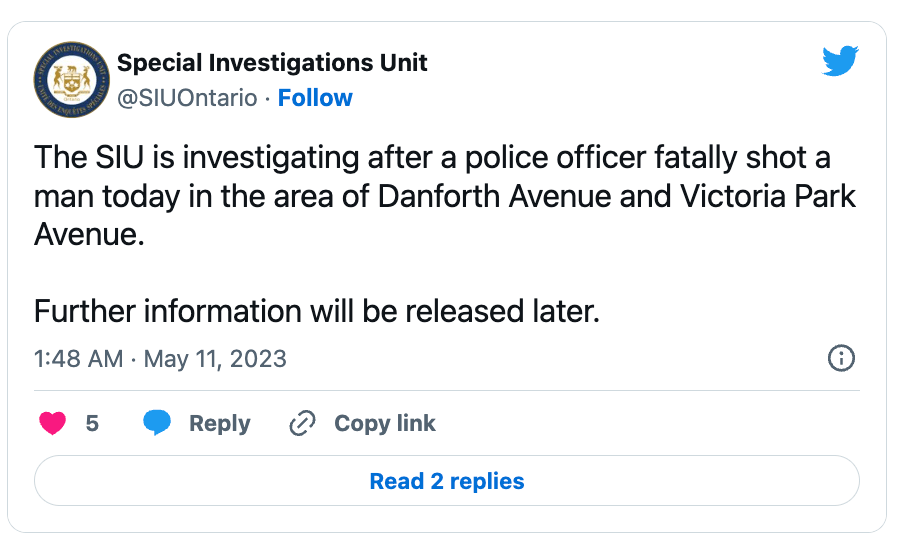Click the Copy link text

[385, 423]
